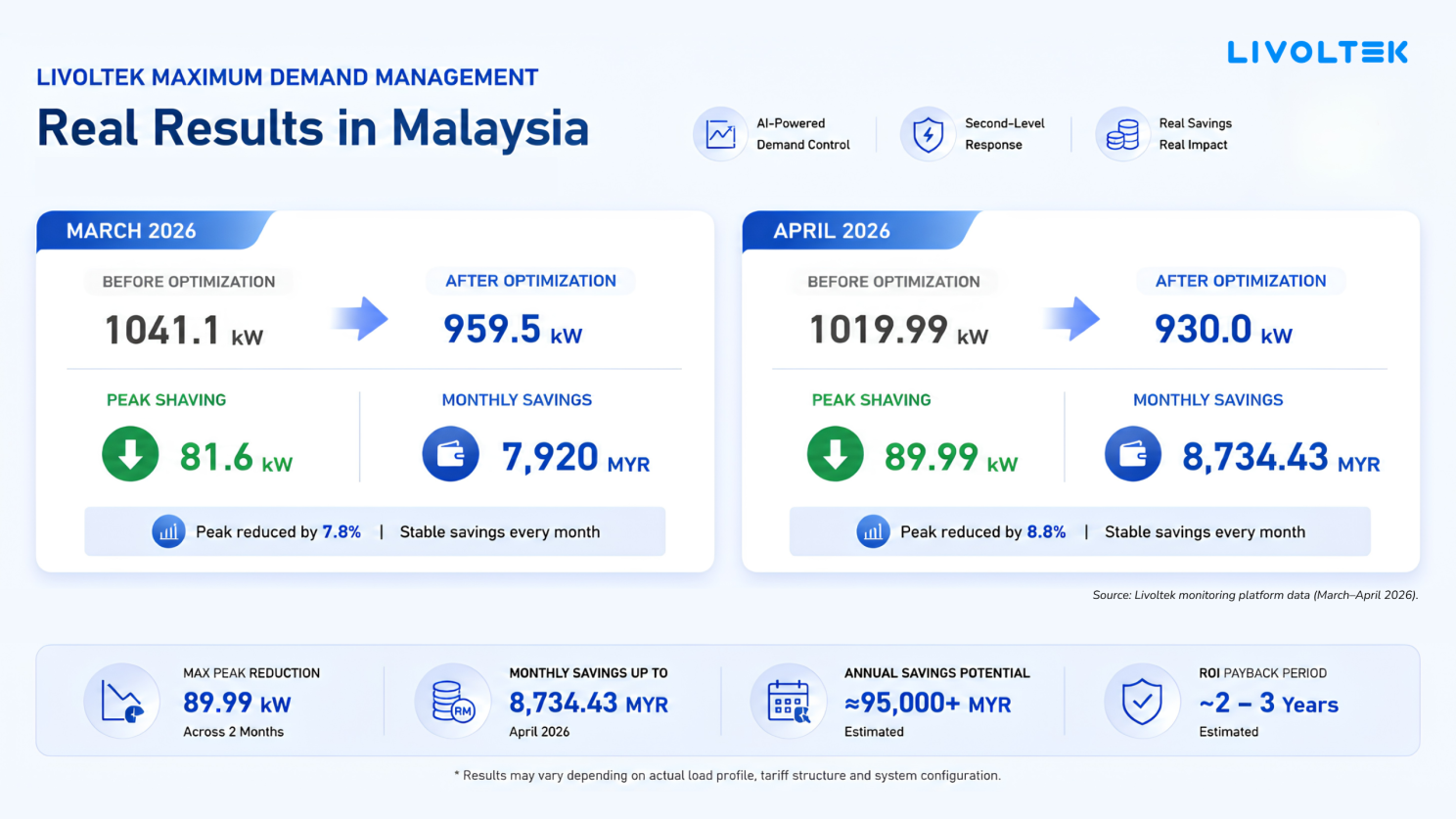
Task: Click April card 'Stable savings every month' text
Action: click(x=1205, y=532)
